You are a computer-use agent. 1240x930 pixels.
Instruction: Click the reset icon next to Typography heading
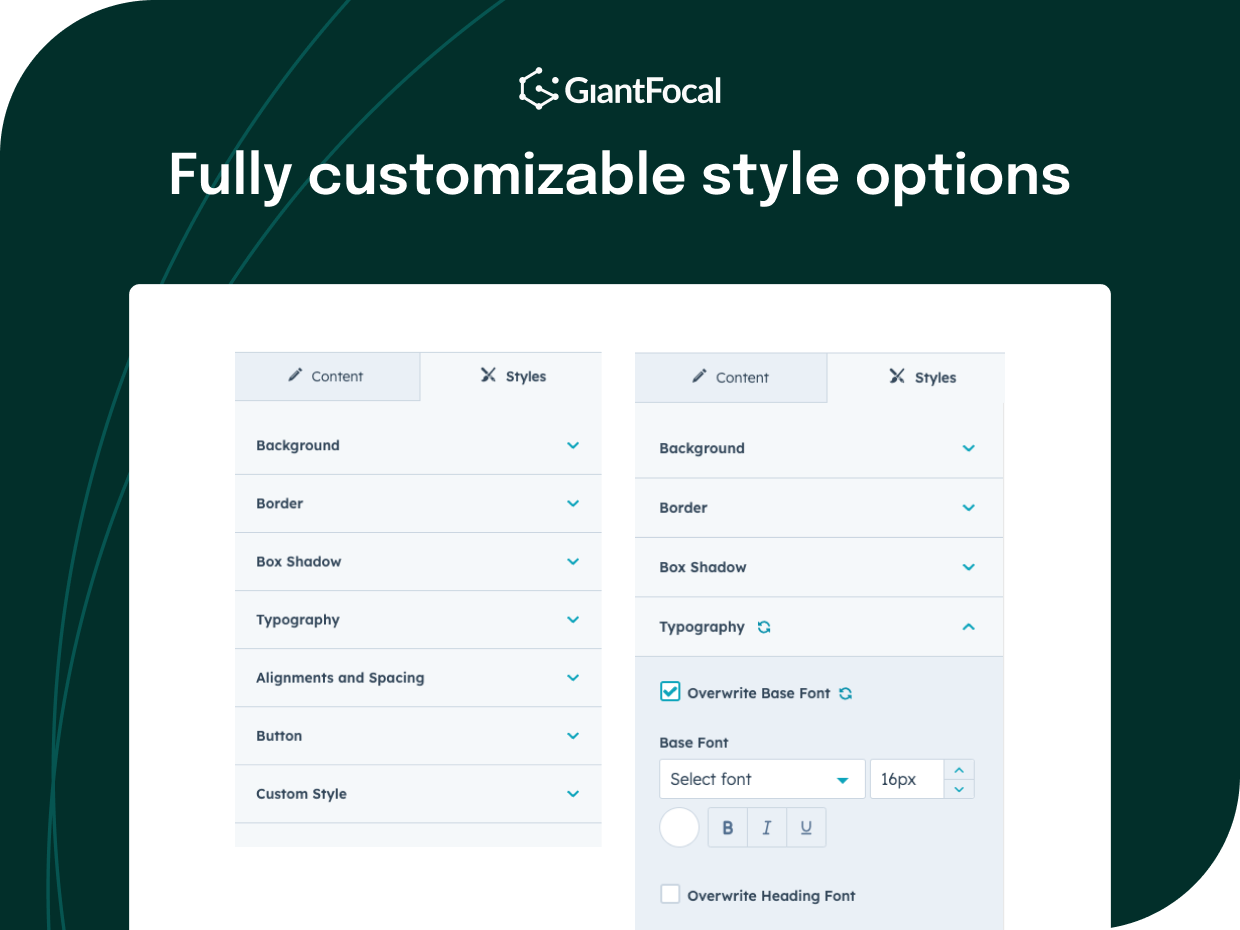(764, 627)
